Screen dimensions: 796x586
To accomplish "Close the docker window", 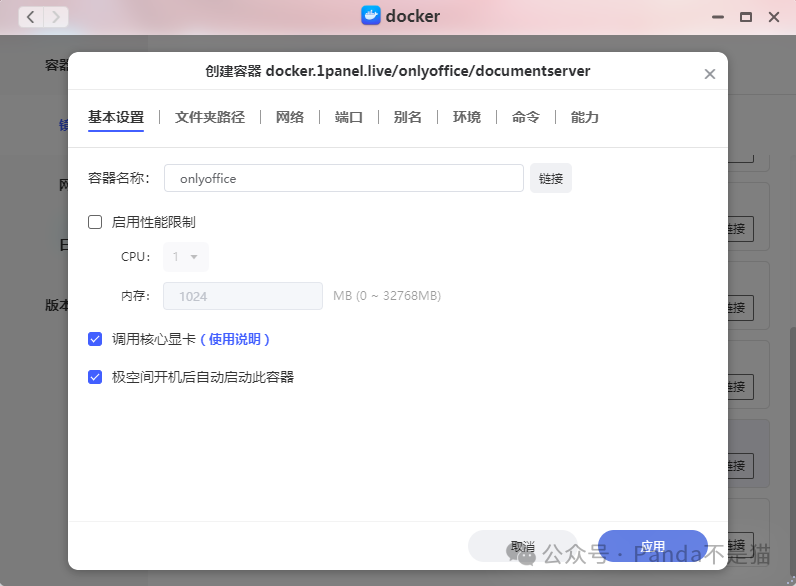I will point(774,17).
